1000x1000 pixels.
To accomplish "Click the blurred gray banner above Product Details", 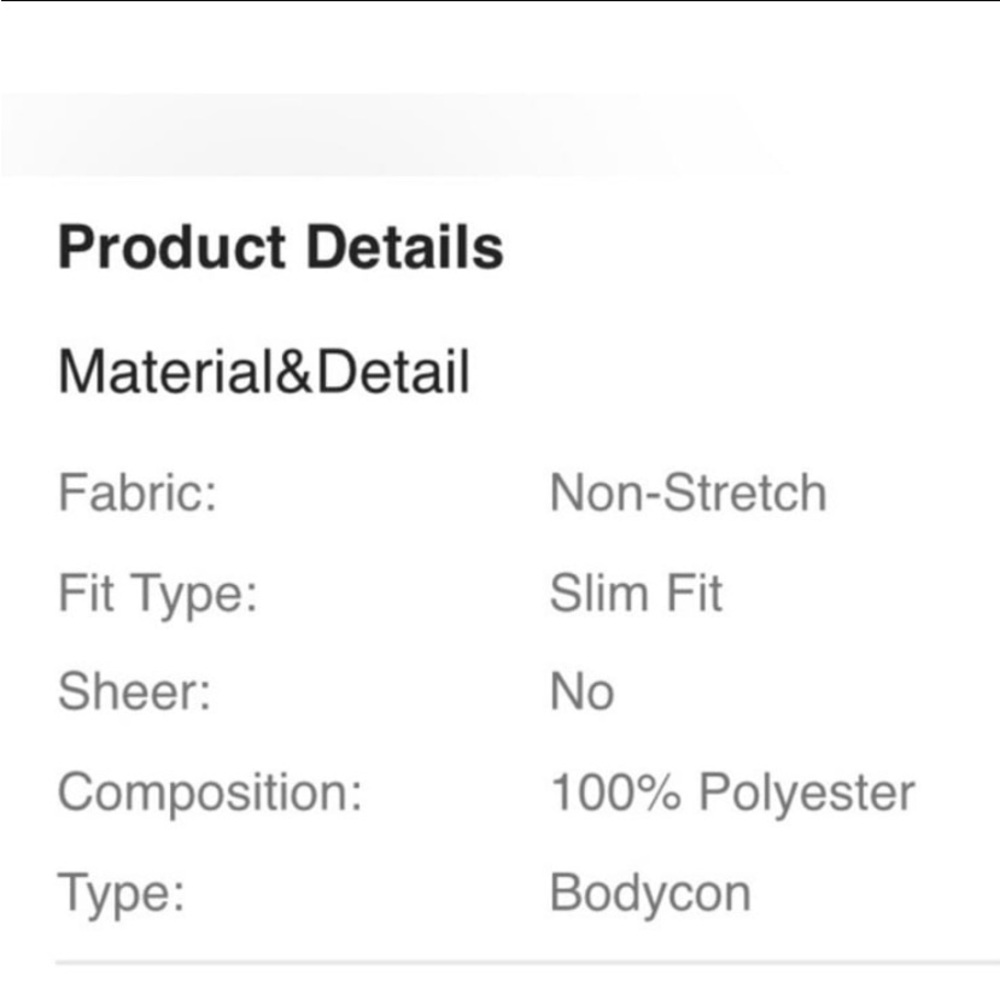I will tap(383, 135).
